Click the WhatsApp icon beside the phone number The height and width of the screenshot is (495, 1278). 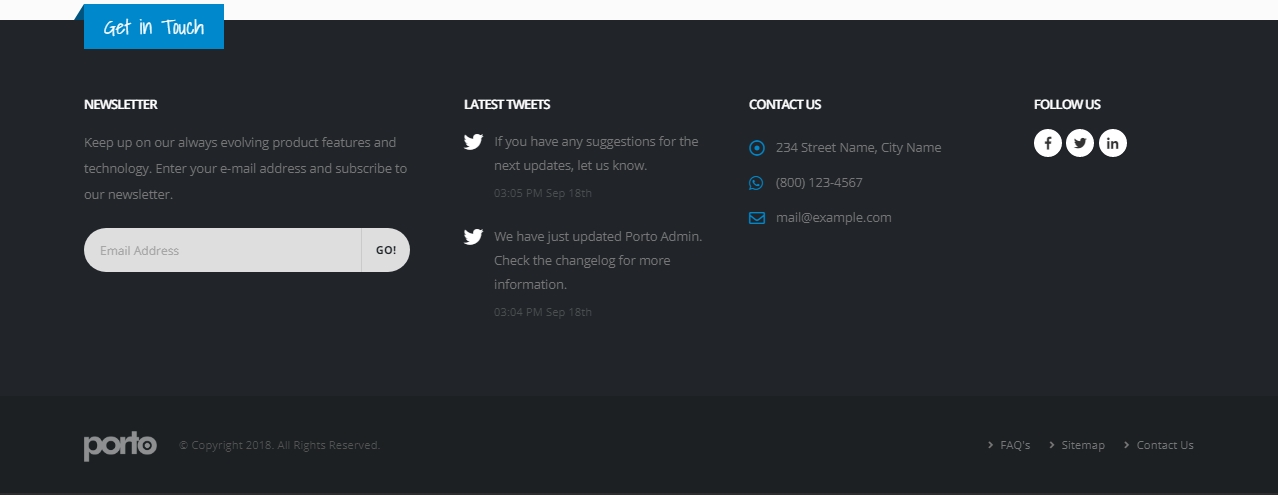click(x=756, y=183)
